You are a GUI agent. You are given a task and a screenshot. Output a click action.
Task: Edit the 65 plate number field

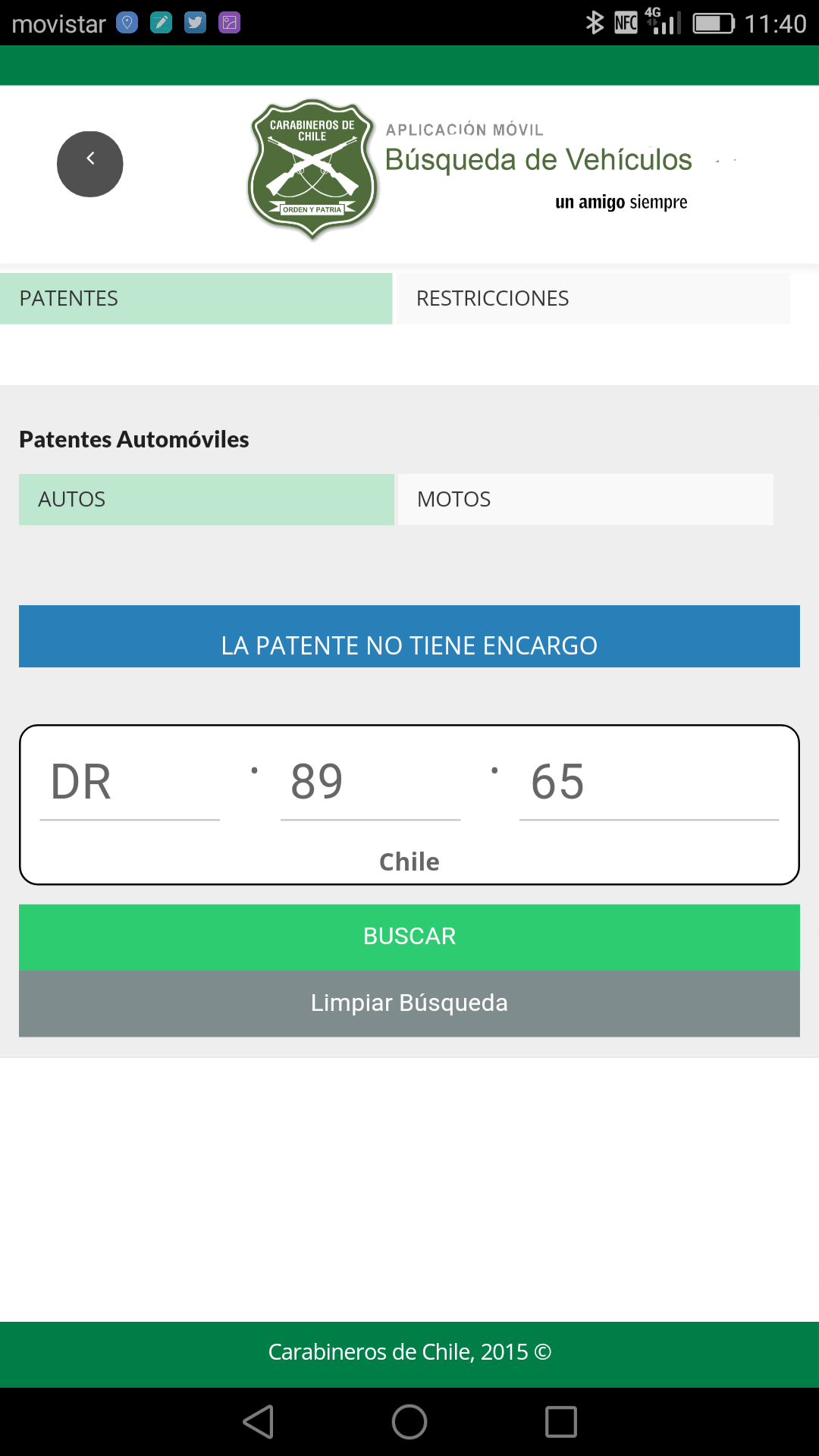point(648,783)
